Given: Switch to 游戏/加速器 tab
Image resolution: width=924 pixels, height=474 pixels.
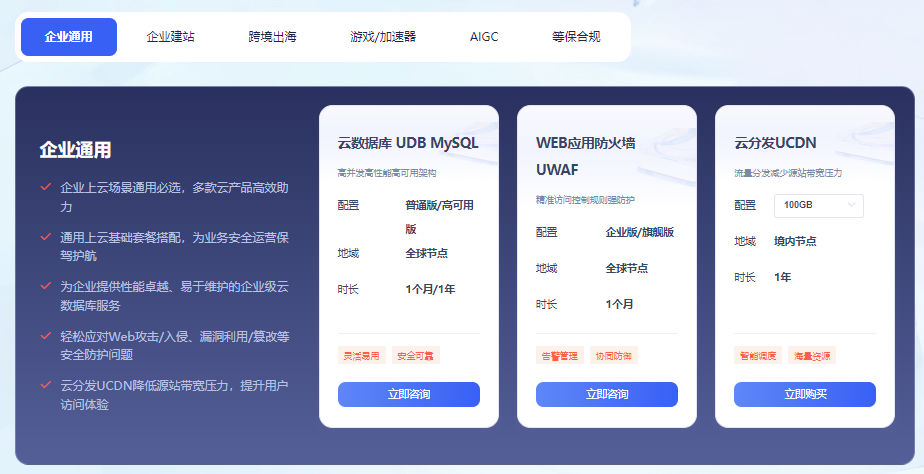Looking at the screenshot, I should pyautogui.click(x=383, y=37).
